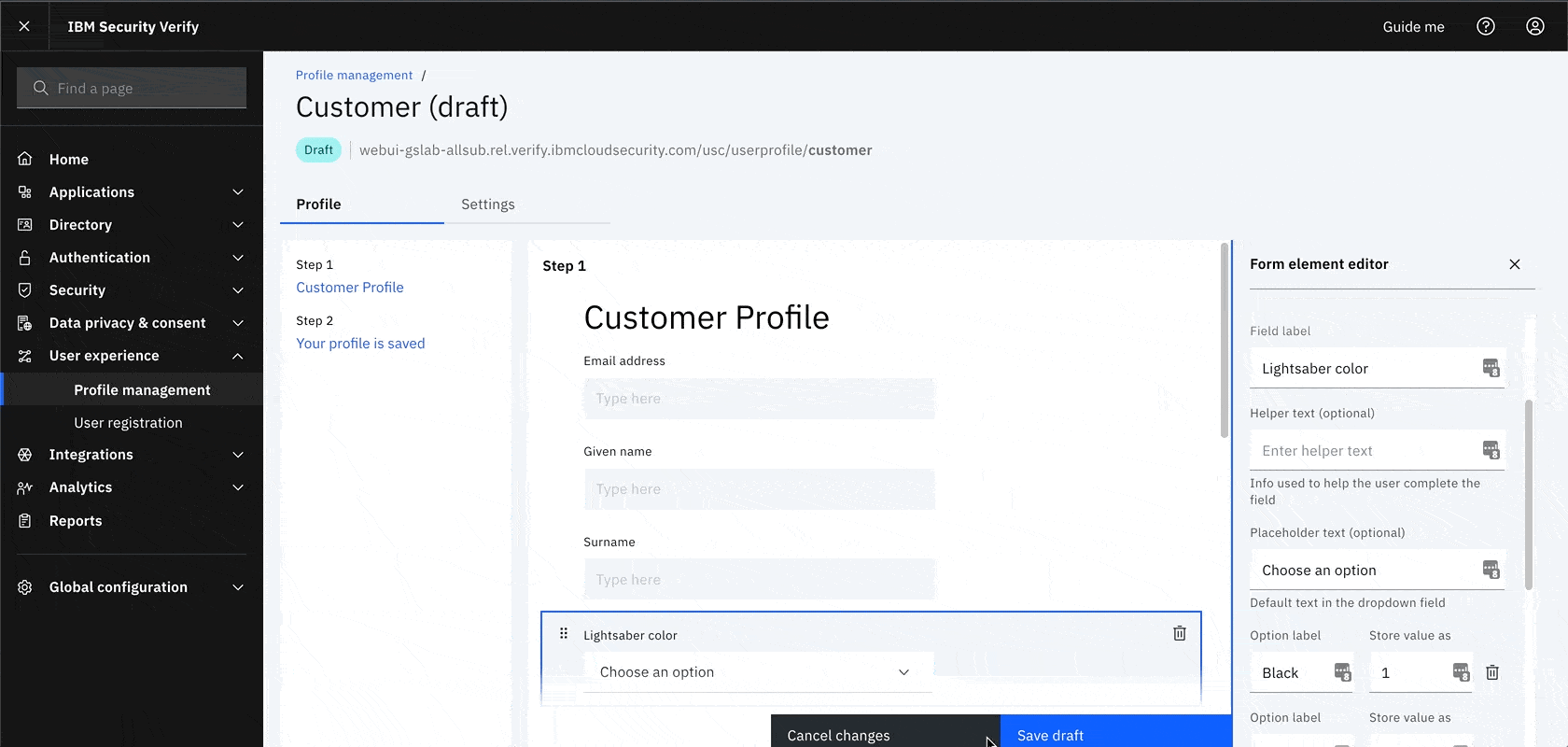This screenshot has width=1568, height=747.
Task: Open the Customer Profile step link
Action: click(x=350, y=287)
